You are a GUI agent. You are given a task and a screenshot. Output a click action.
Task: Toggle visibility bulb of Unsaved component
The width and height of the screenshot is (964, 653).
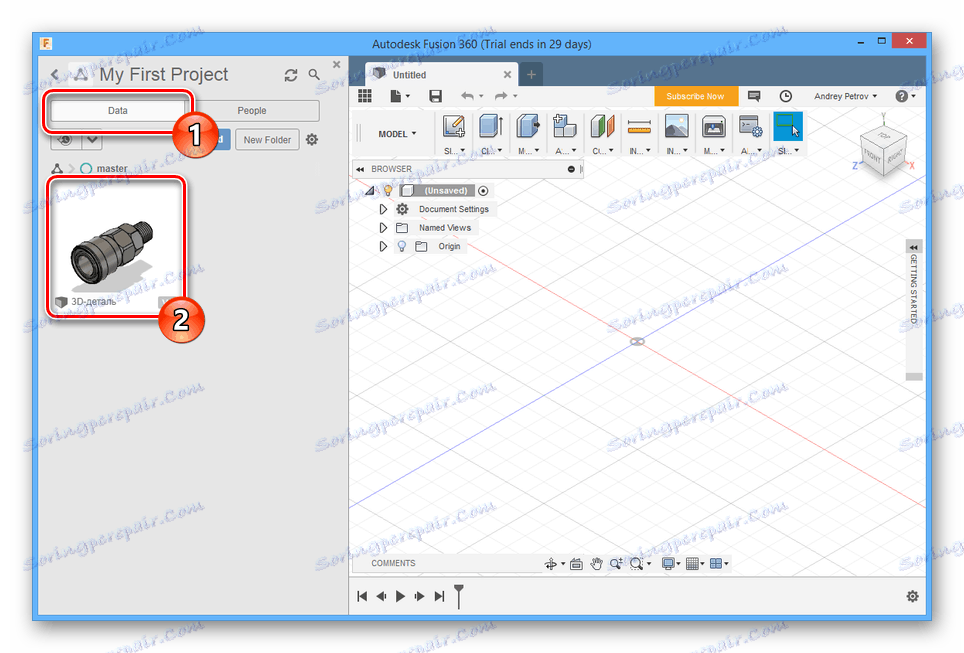pos(388,191)
